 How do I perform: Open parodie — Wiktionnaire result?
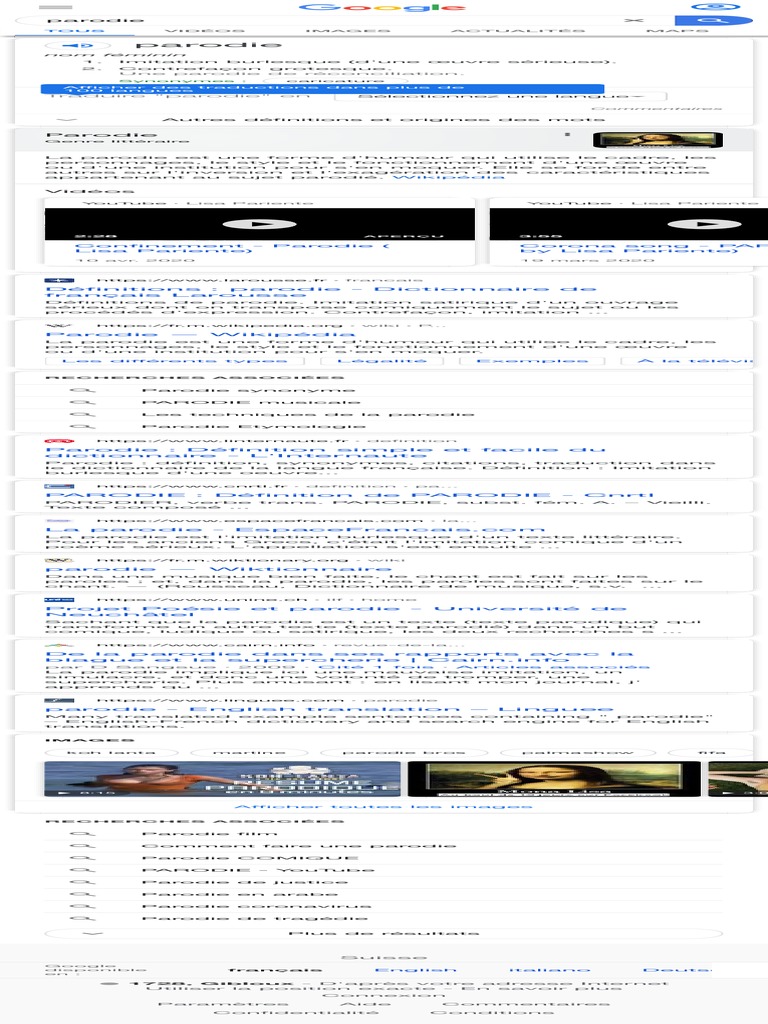pos(218,569)
